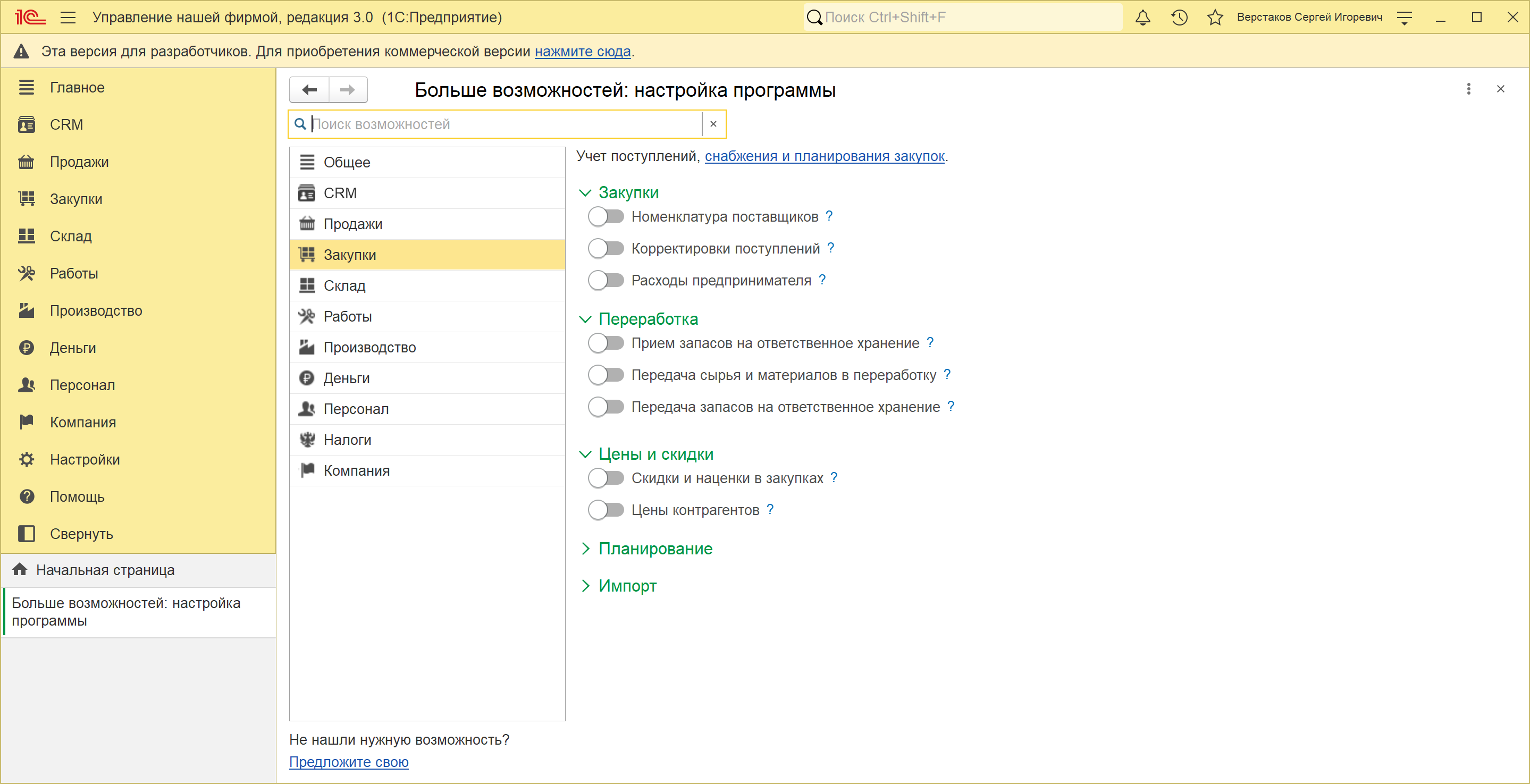The height and width of the screenshot is (784, 1530).
Task: Turn on Расходы предпринимателя
Action: tap(606, 280)
